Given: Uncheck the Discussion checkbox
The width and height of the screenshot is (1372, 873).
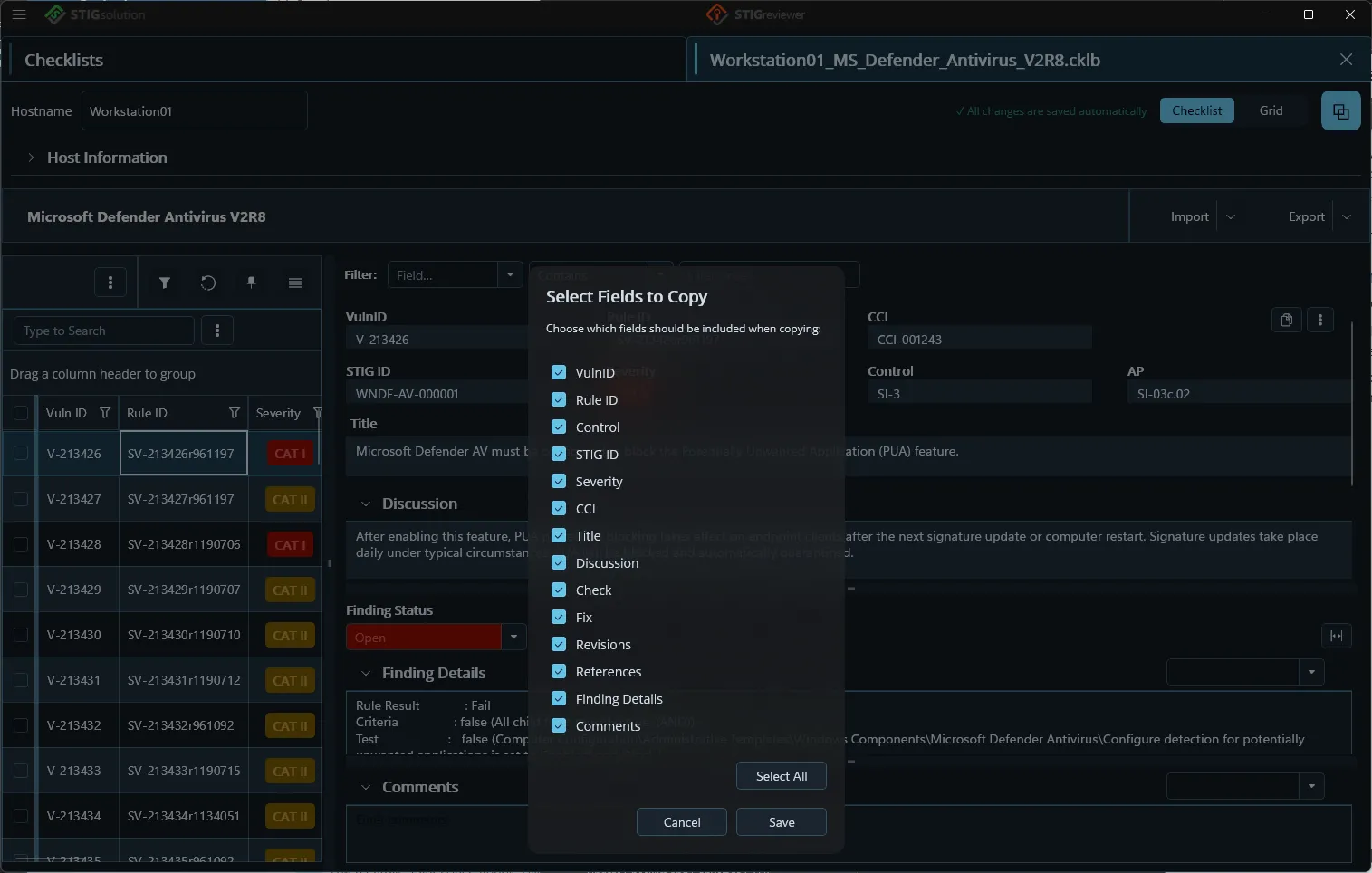Looking at the screenshot, I should (559, 562).
